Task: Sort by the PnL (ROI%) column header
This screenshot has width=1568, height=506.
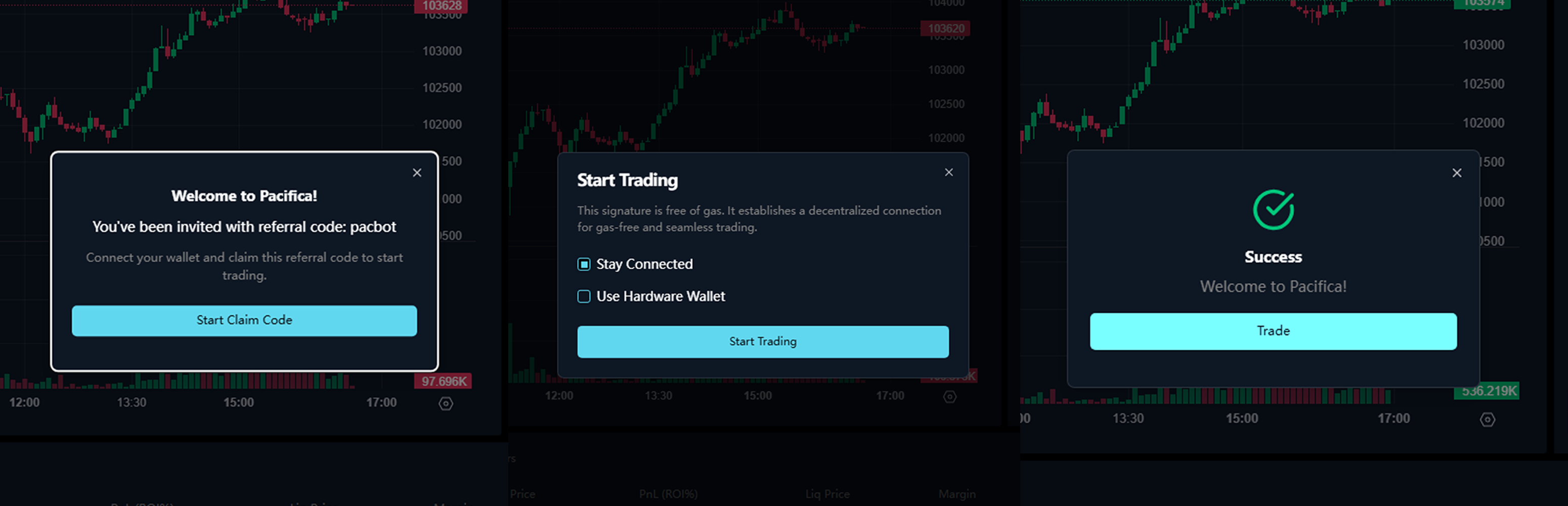Action: (x=668, y=494)
